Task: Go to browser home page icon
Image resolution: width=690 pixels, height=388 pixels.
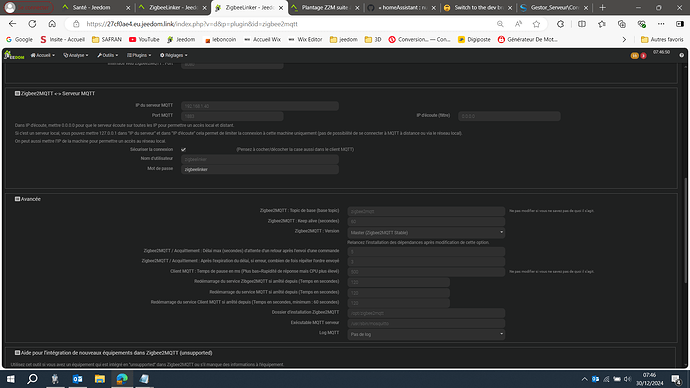Action: [x=52, y=24]
